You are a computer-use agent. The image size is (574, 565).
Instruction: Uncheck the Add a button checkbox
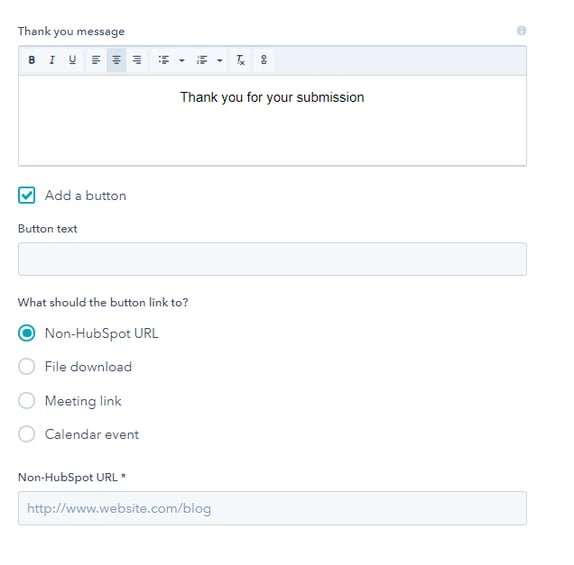tap(27, 195)
